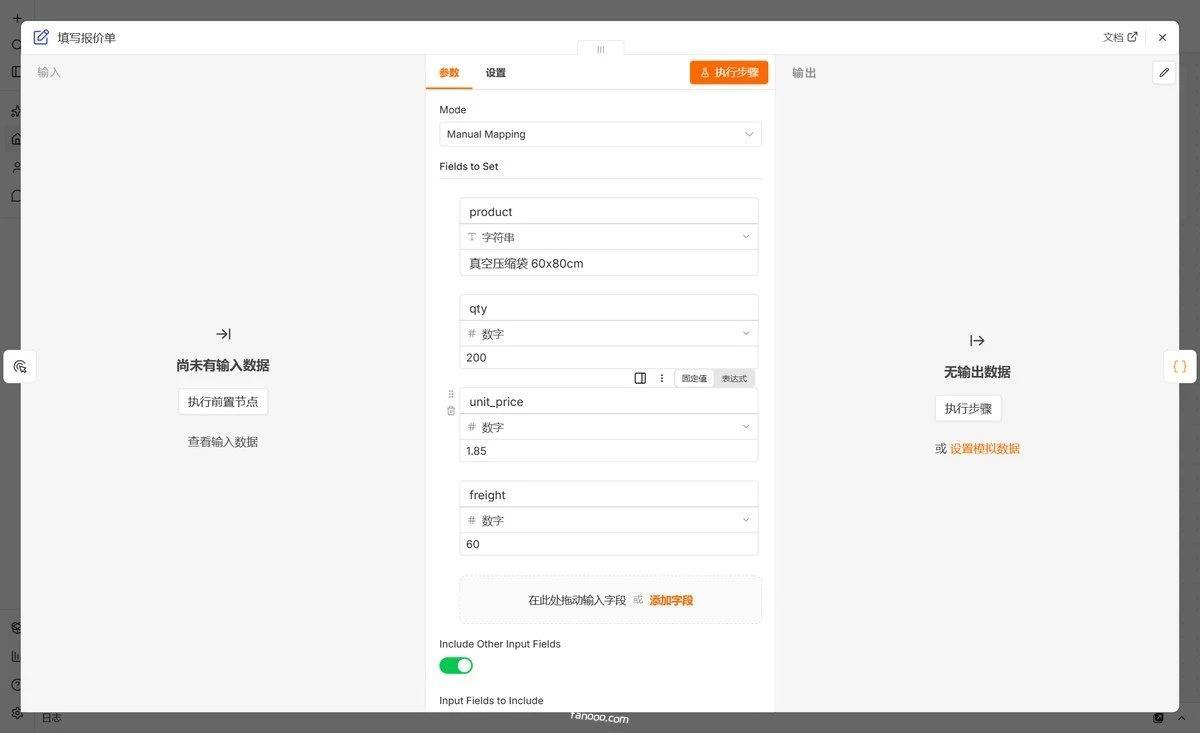Select the 固定值 fixed value mode
The height and width of the screenshot is (733, 1200).
click(x=694, y=378)
